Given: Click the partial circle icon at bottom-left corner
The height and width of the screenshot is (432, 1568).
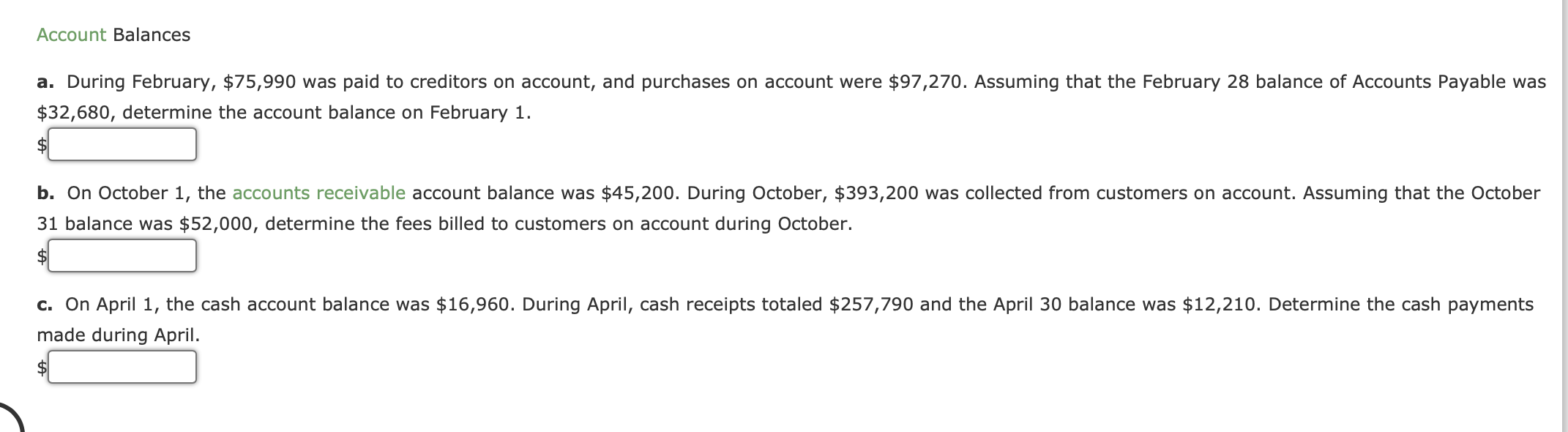Looking at the screenshot, I should (x=12, y=417).
